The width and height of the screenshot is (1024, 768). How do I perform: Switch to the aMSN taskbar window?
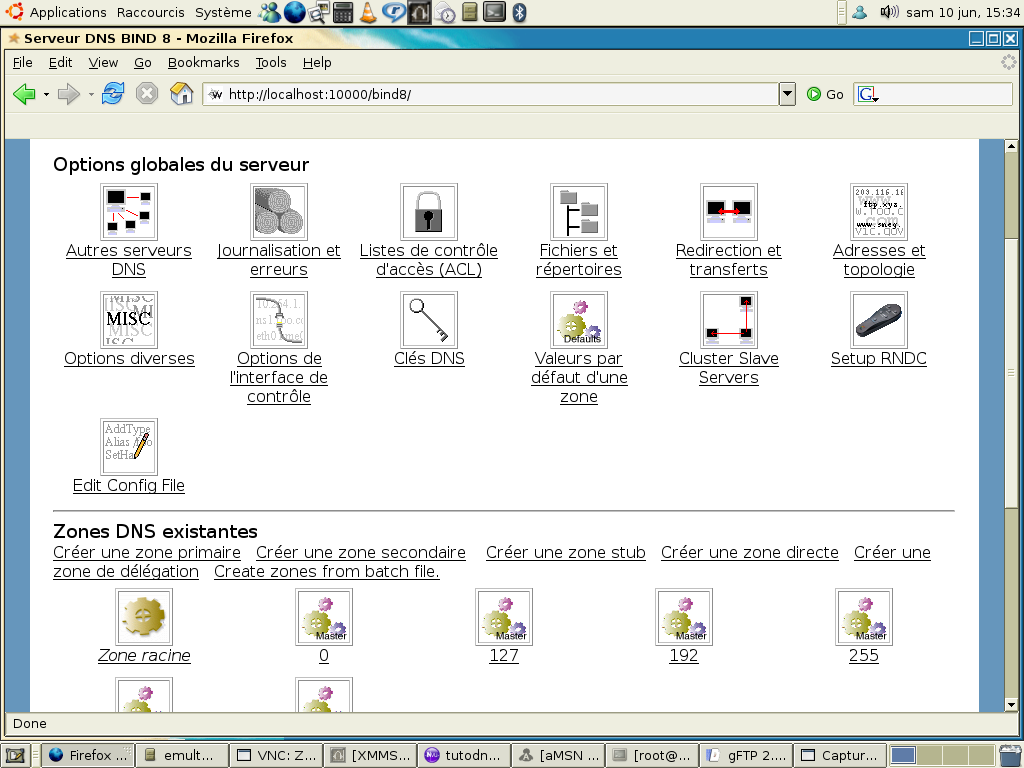pyautogui.click(x=559, y=756)
